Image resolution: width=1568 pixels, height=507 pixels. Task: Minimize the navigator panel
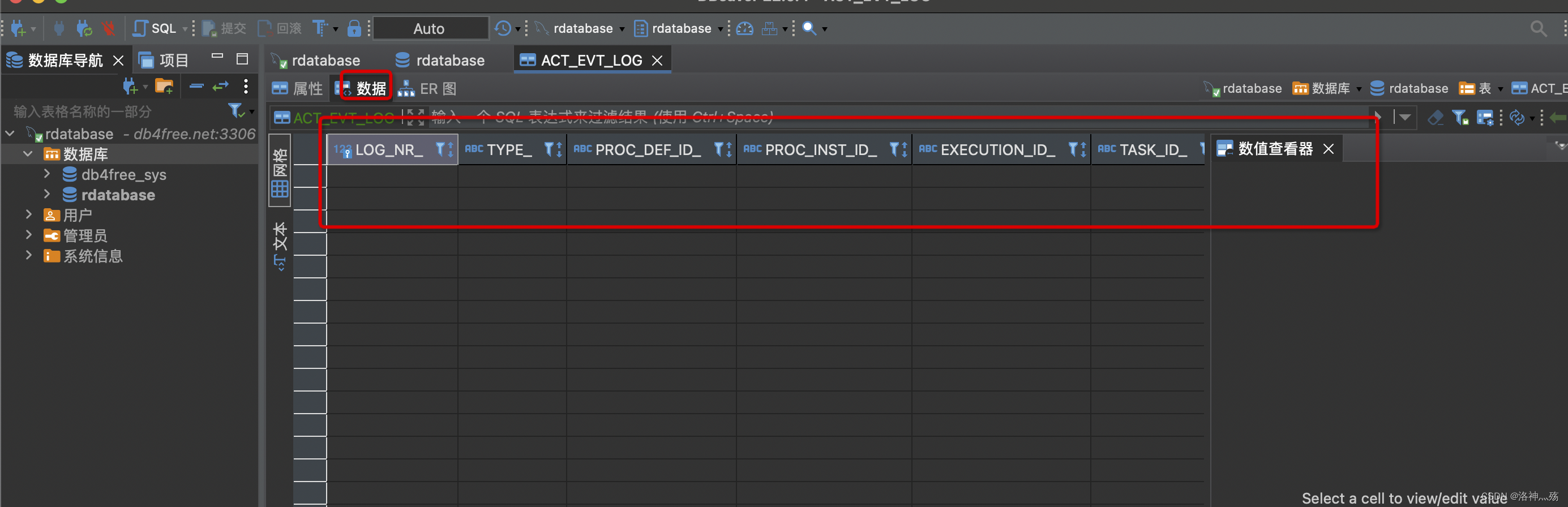click(217, 57)
